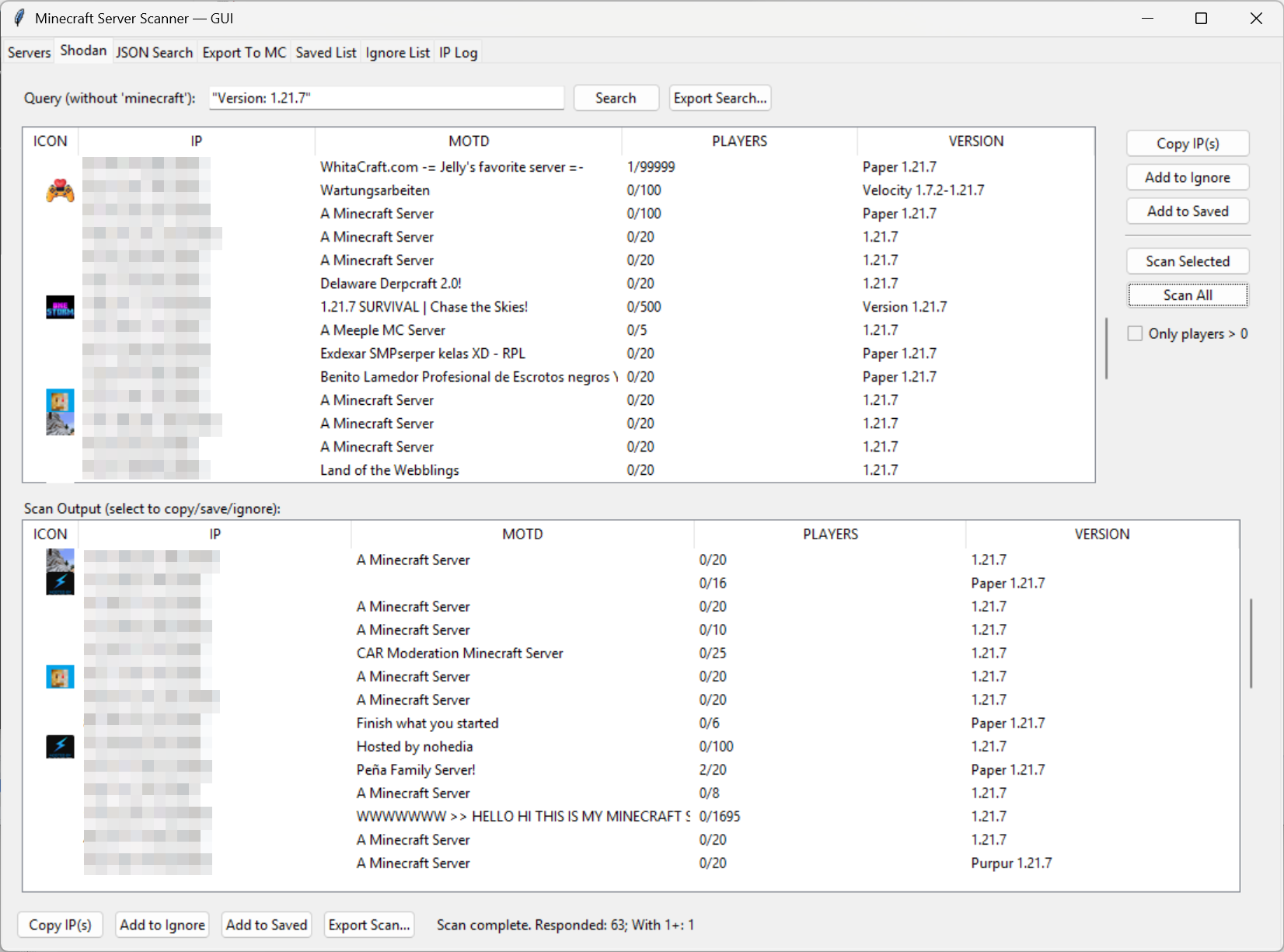Click the upper Copy IP(s) button
This screenshot has width=1284, height=952.
(1188, 144)
